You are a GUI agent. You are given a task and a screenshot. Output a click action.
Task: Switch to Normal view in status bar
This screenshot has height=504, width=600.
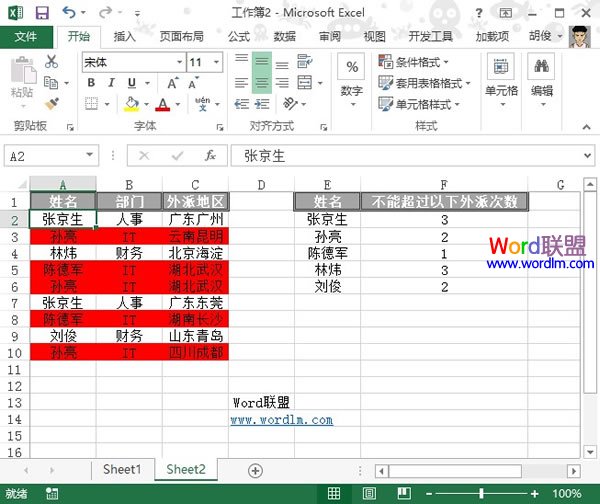pos(334,494)
